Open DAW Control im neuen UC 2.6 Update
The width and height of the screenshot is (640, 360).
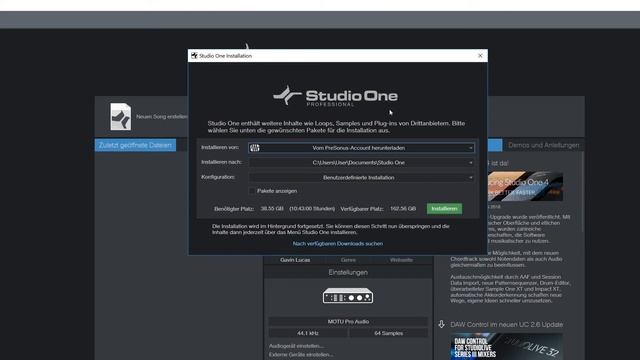pos(507,324)
